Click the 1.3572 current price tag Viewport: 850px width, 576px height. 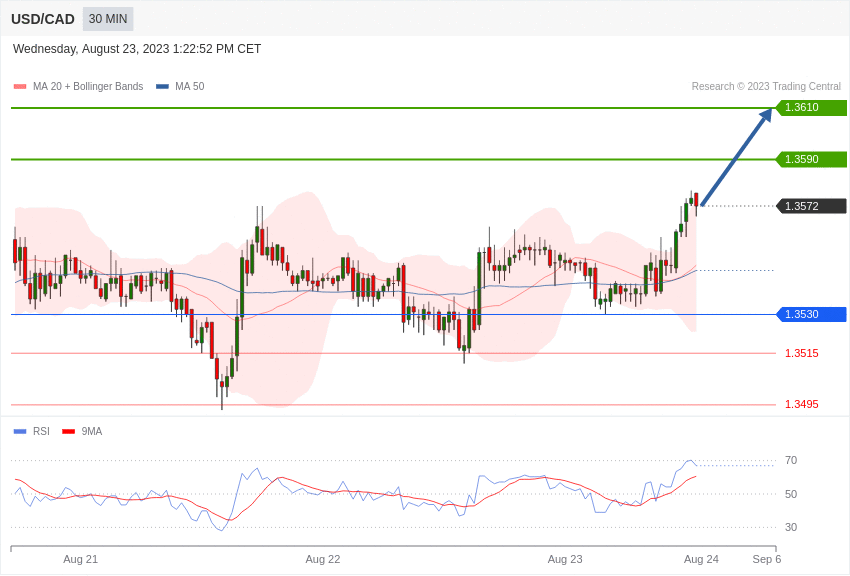click(811, 206)
